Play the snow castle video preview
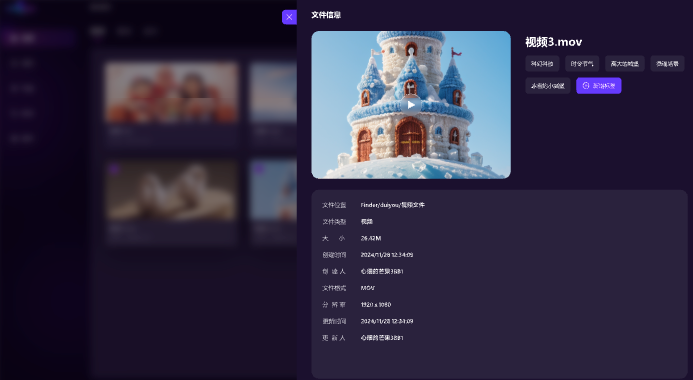693x380 pixels. point(411,105)
